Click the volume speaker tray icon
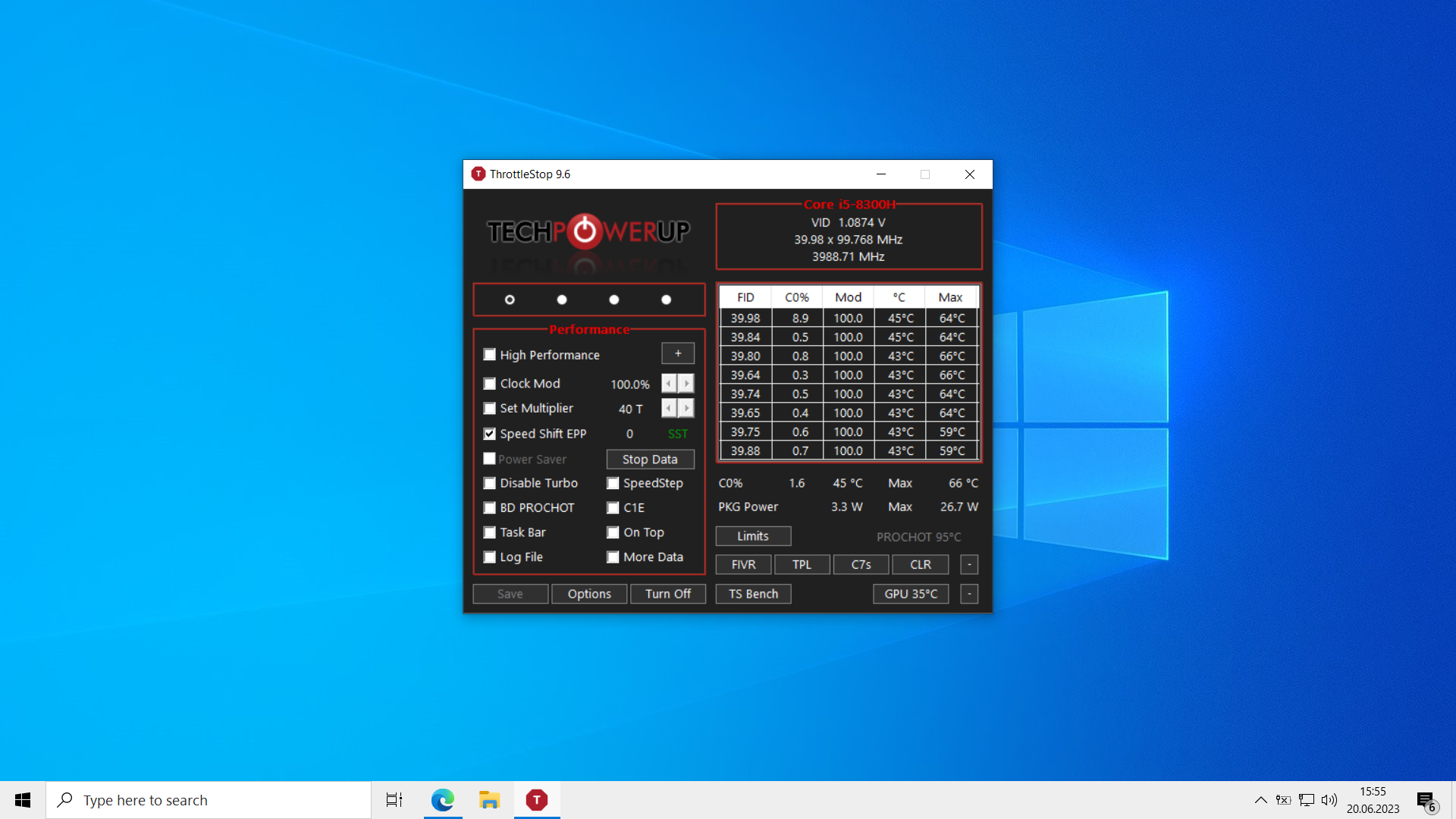Screen dimensions: 1456x819 (1329, 800)
